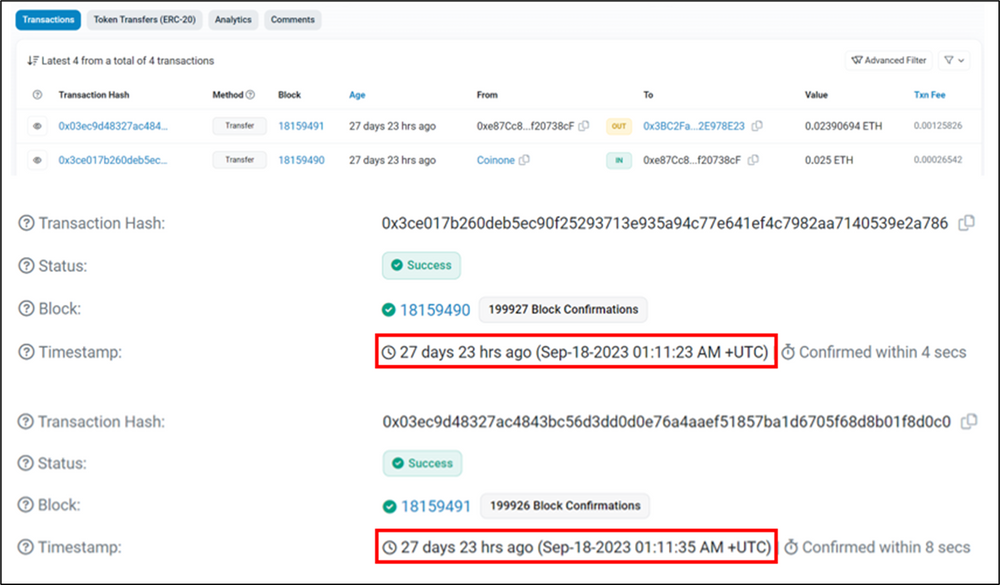
Task: Copy the second transaction hash 0x03ec9d48327ac4843
Action: (x=967, y=421)
